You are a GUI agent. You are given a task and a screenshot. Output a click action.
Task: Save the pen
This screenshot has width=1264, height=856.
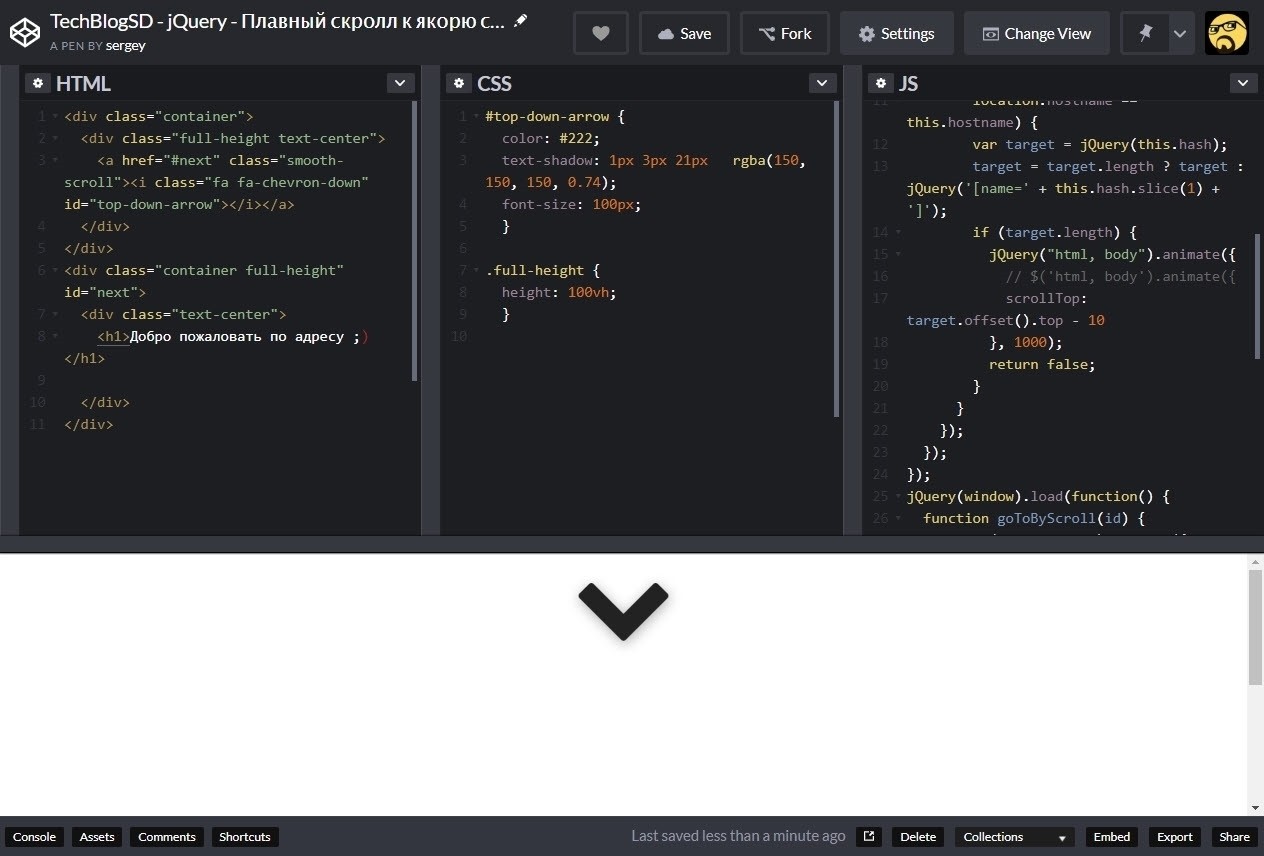click(x=684, y=33)
